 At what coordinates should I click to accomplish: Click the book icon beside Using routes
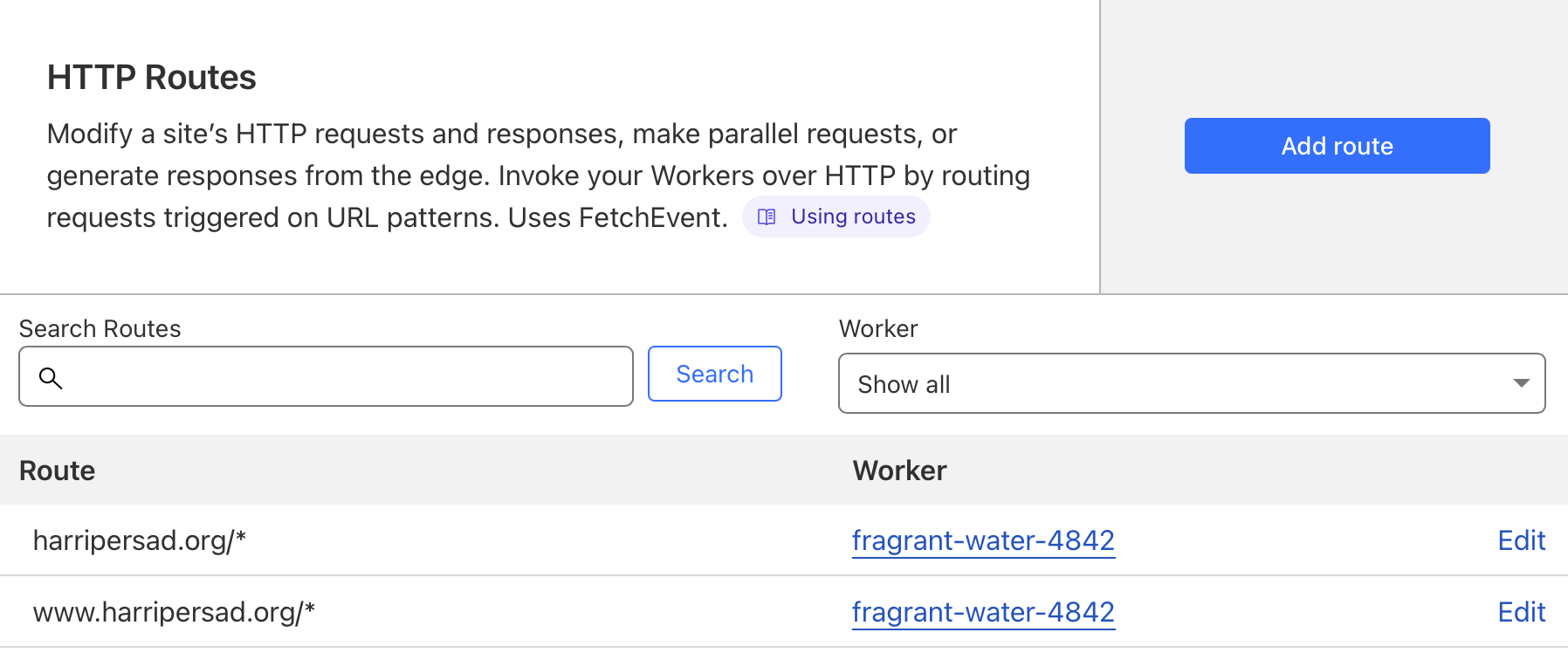[767, 217]
